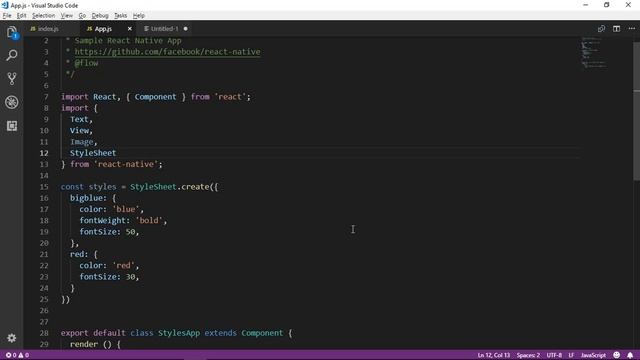Click the @flow comment on line 4
Image resolution: width=640 pixels, height=360 pixels.
coord(86,63)
